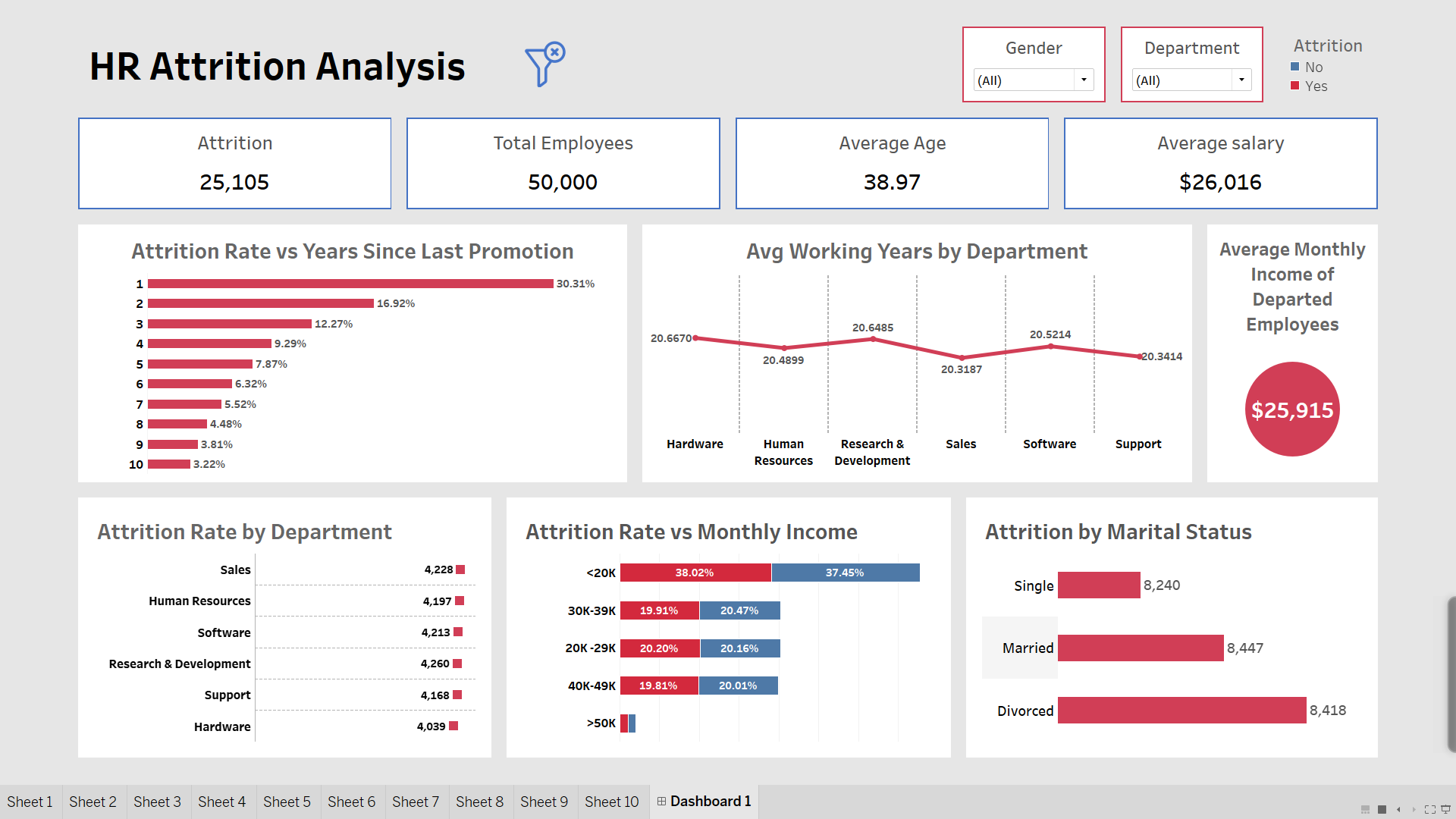
Task: Toggle fullscreen with the brackets icon
Action: [1430, 809]
